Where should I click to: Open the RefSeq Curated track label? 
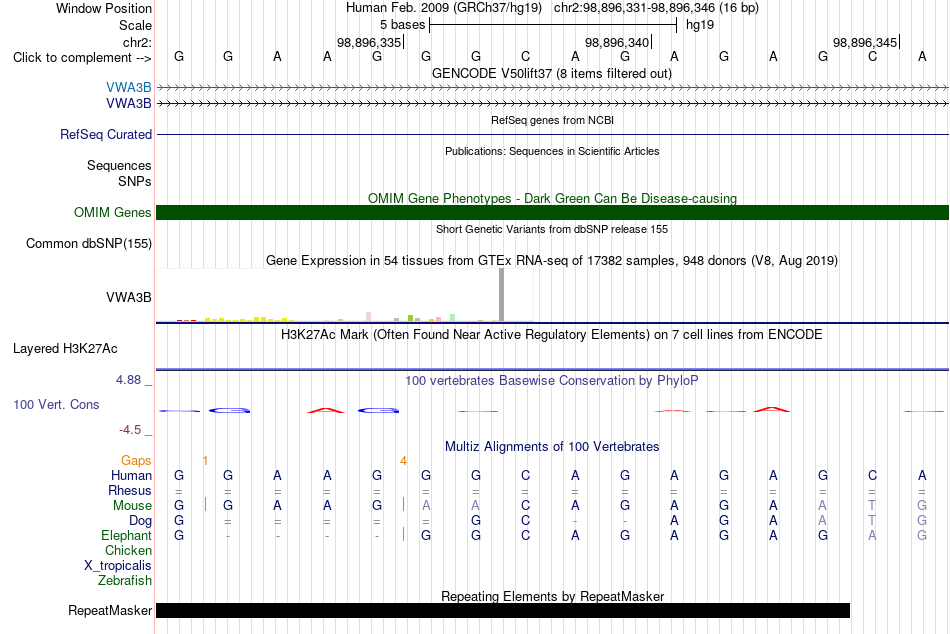point(105,135)
